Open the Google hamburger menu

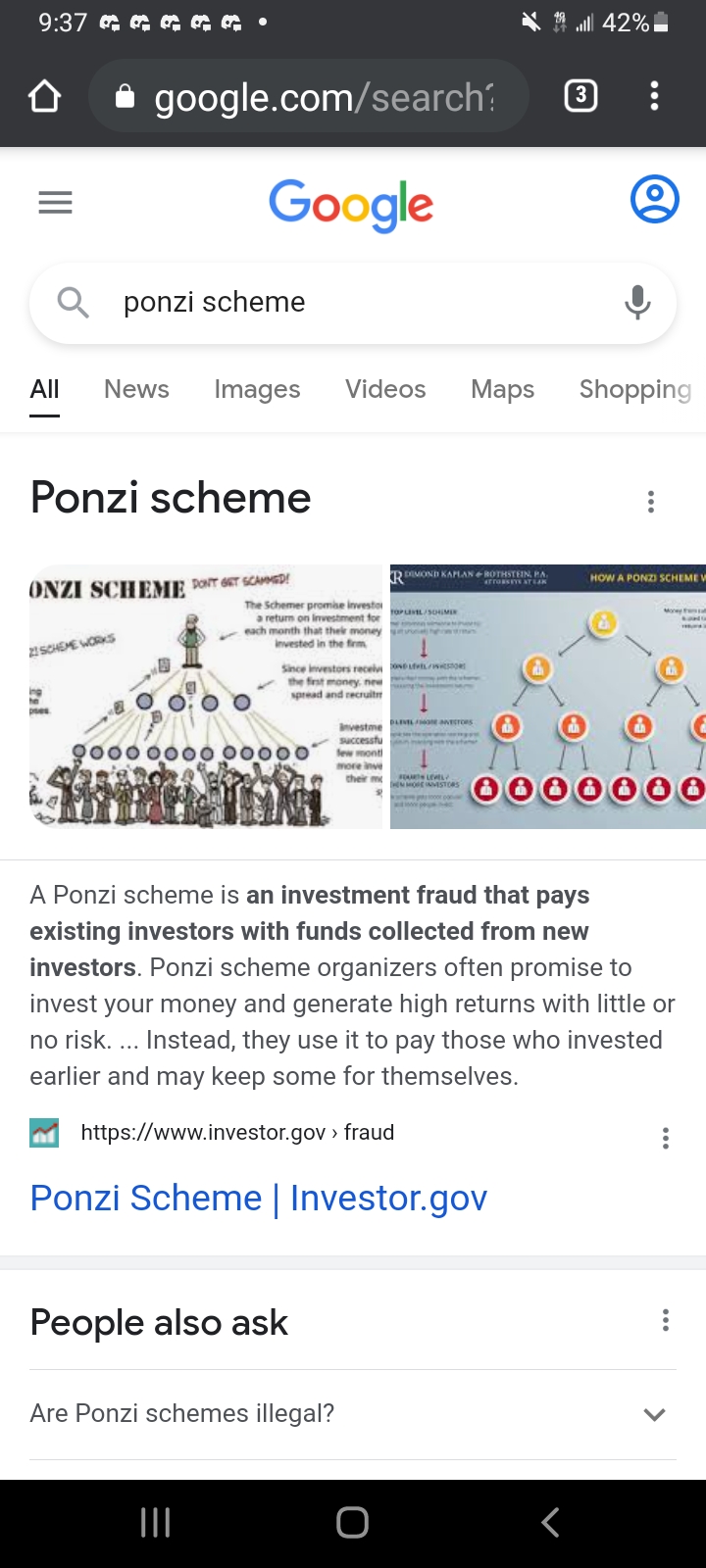[55, 203]
